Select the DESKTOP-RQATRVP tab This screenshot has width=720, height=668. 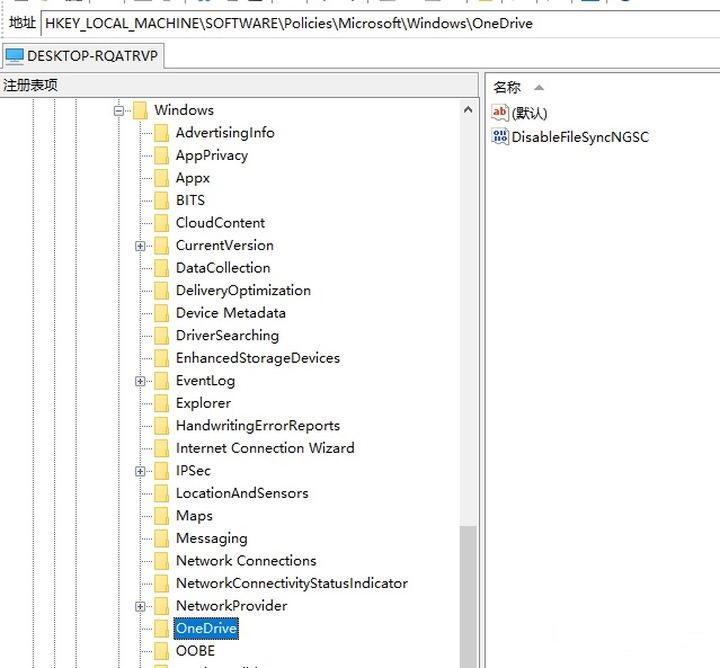pos(82,56)
